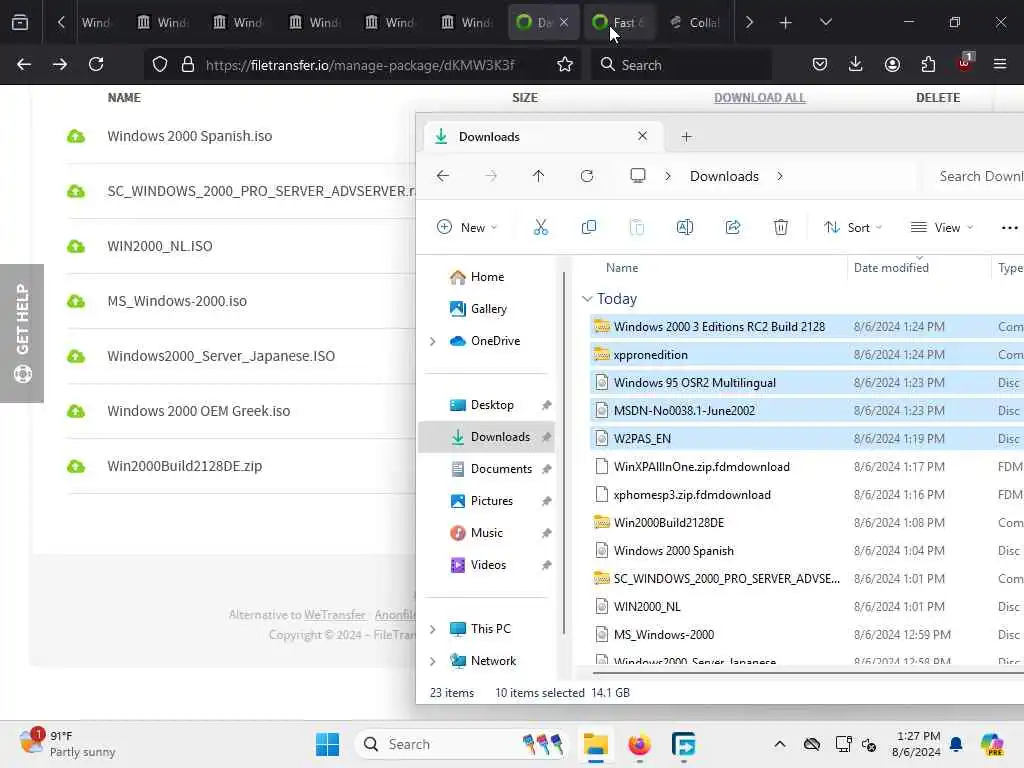Download Windows 2000 Spanish.iso cloud icon
1024x768 pixels.
[76, 136]
